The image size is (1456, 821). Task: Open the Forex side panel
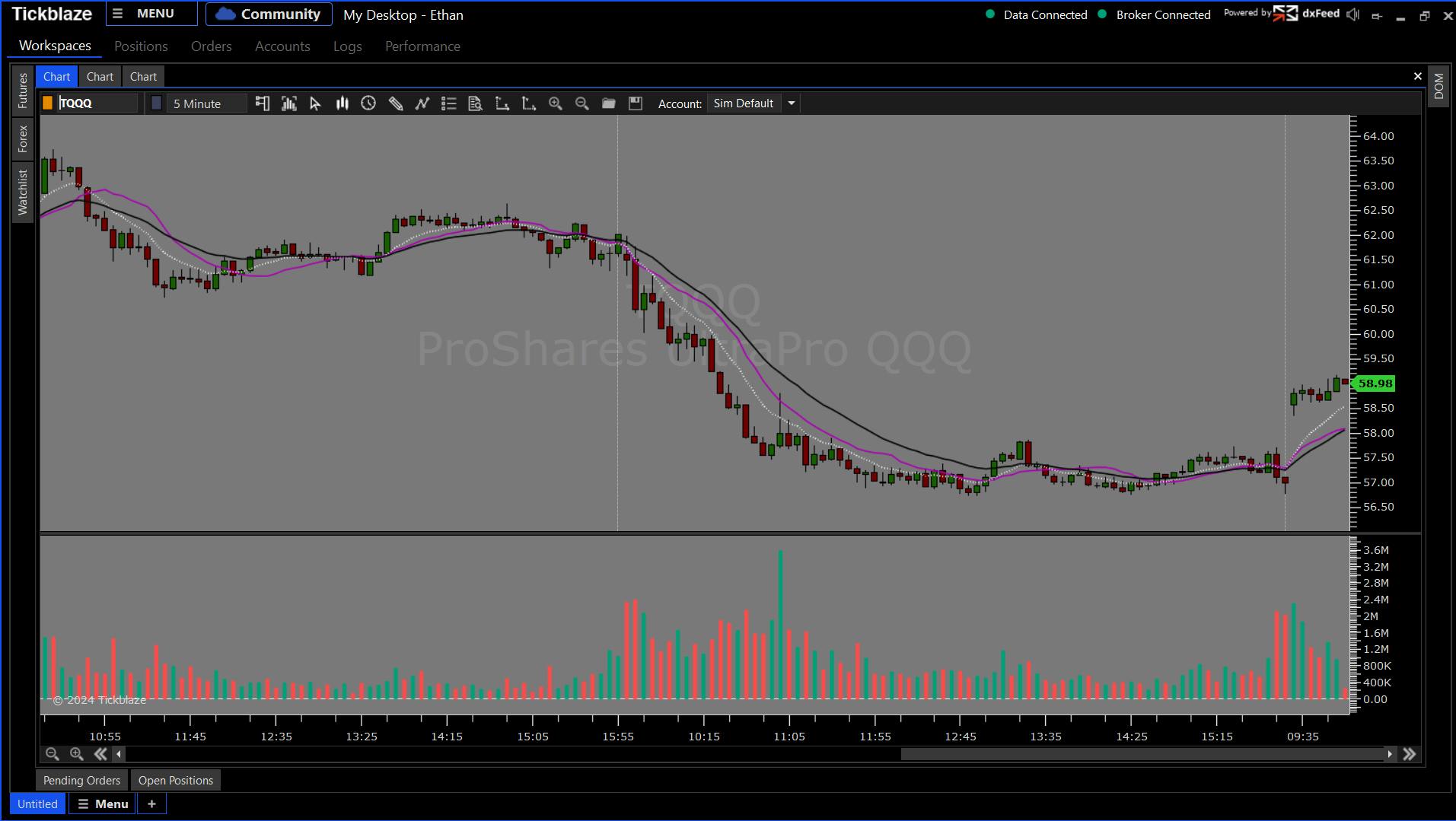(23, 139)
